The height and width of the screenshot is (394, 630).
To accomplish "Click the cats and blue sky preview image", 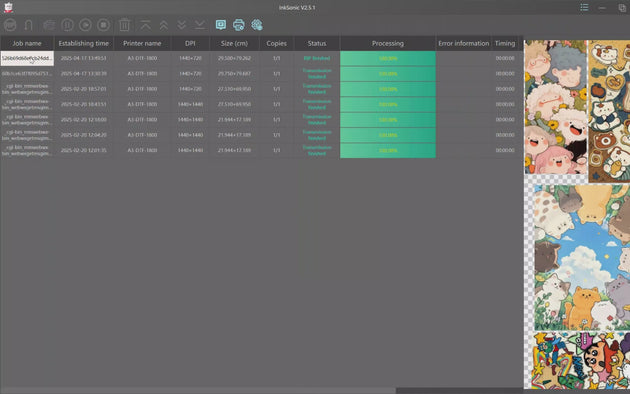I will pos(582,257).
